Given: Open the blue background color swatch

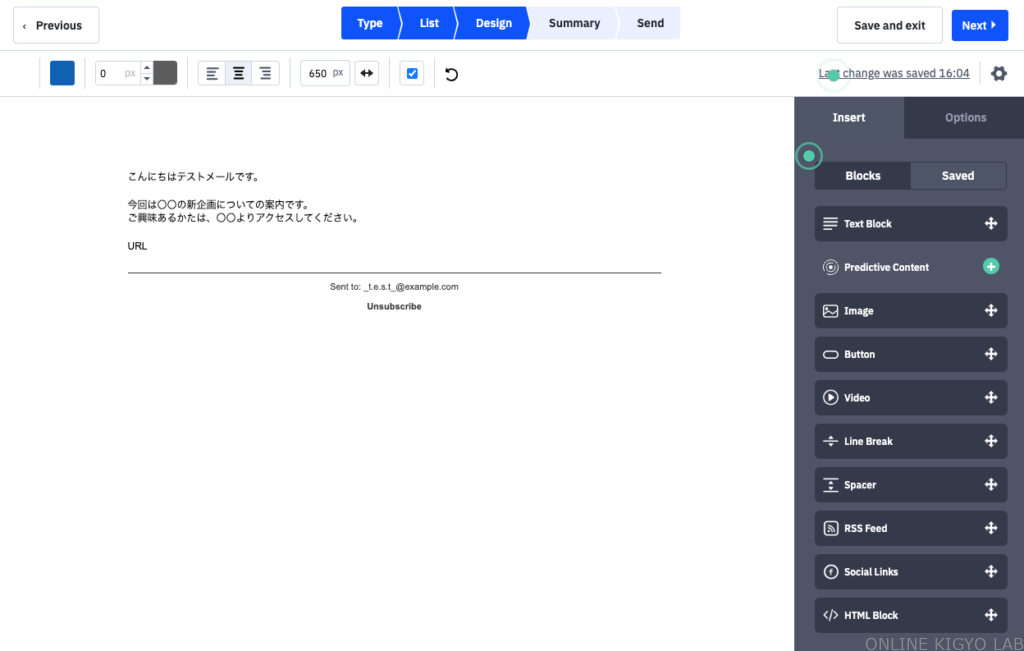Looking at the screenshot, I should coord(62,73).
